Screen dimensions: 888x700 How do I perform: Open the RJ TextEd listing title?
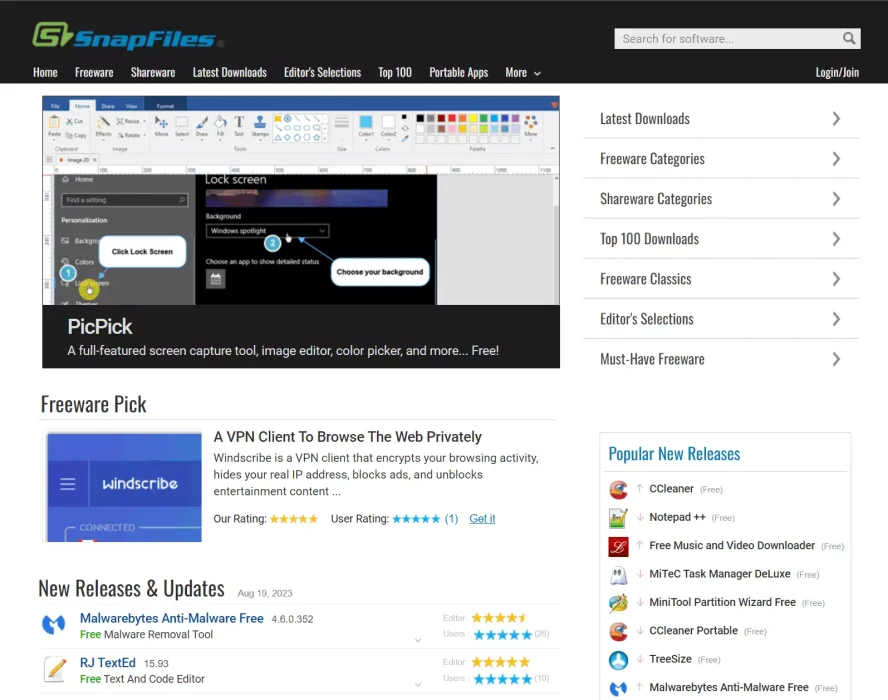click(x=108, y=663)
